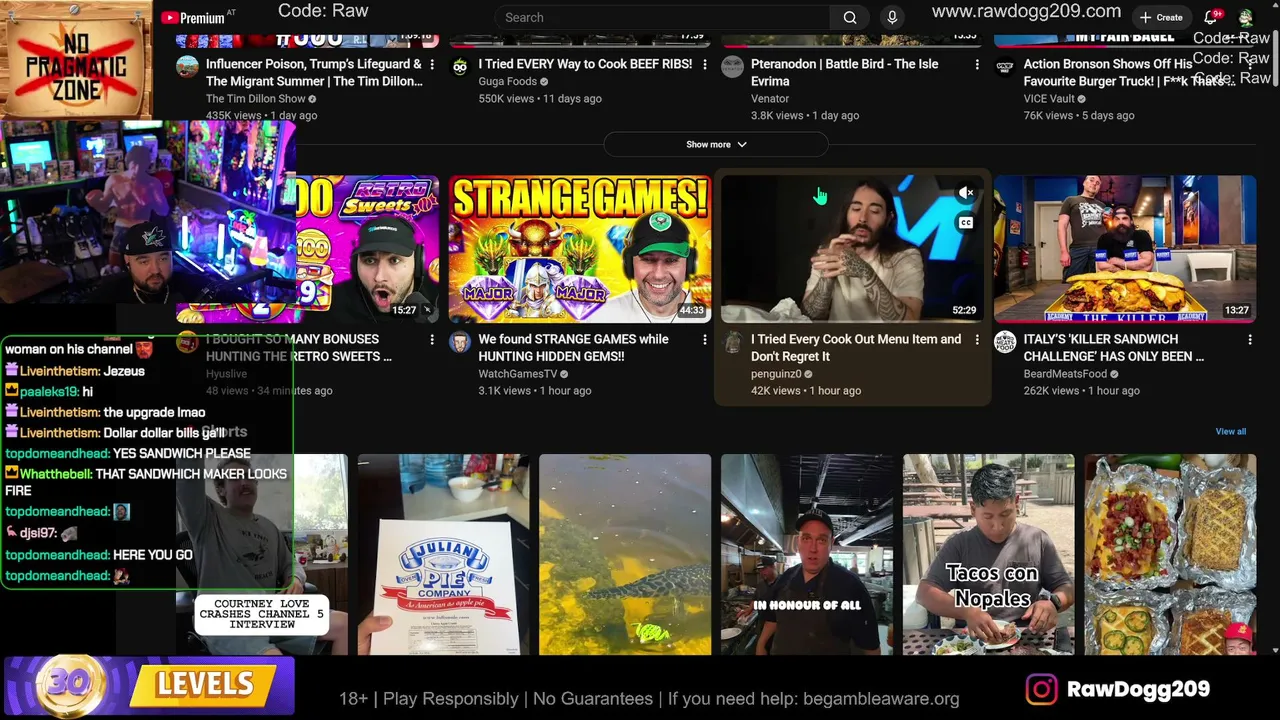Click the text '262K views • 1 hour ago'
This screenshot has height=720, width=1280.
1082,391
